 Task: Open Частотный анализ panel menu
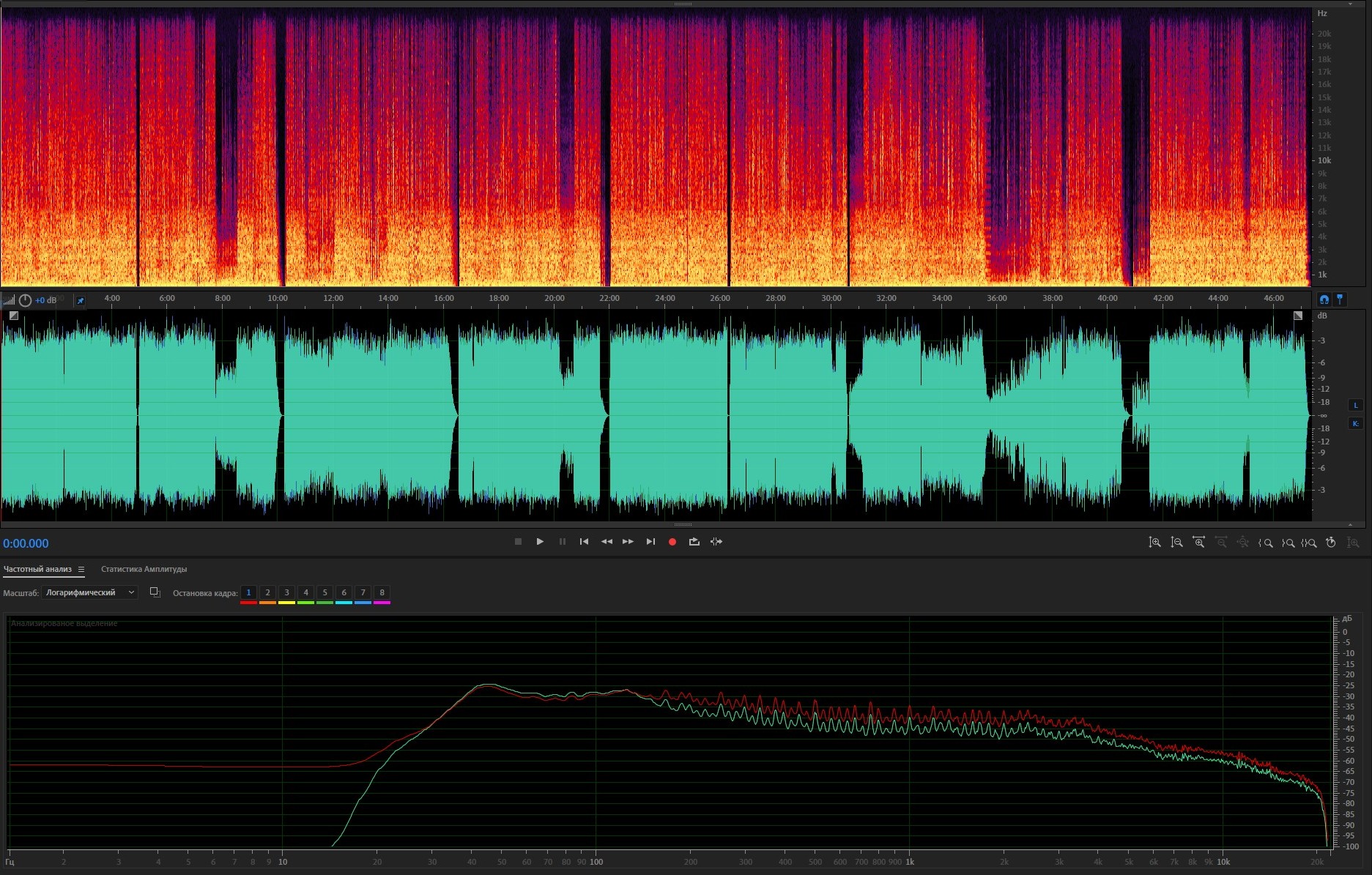coord(81,570)
